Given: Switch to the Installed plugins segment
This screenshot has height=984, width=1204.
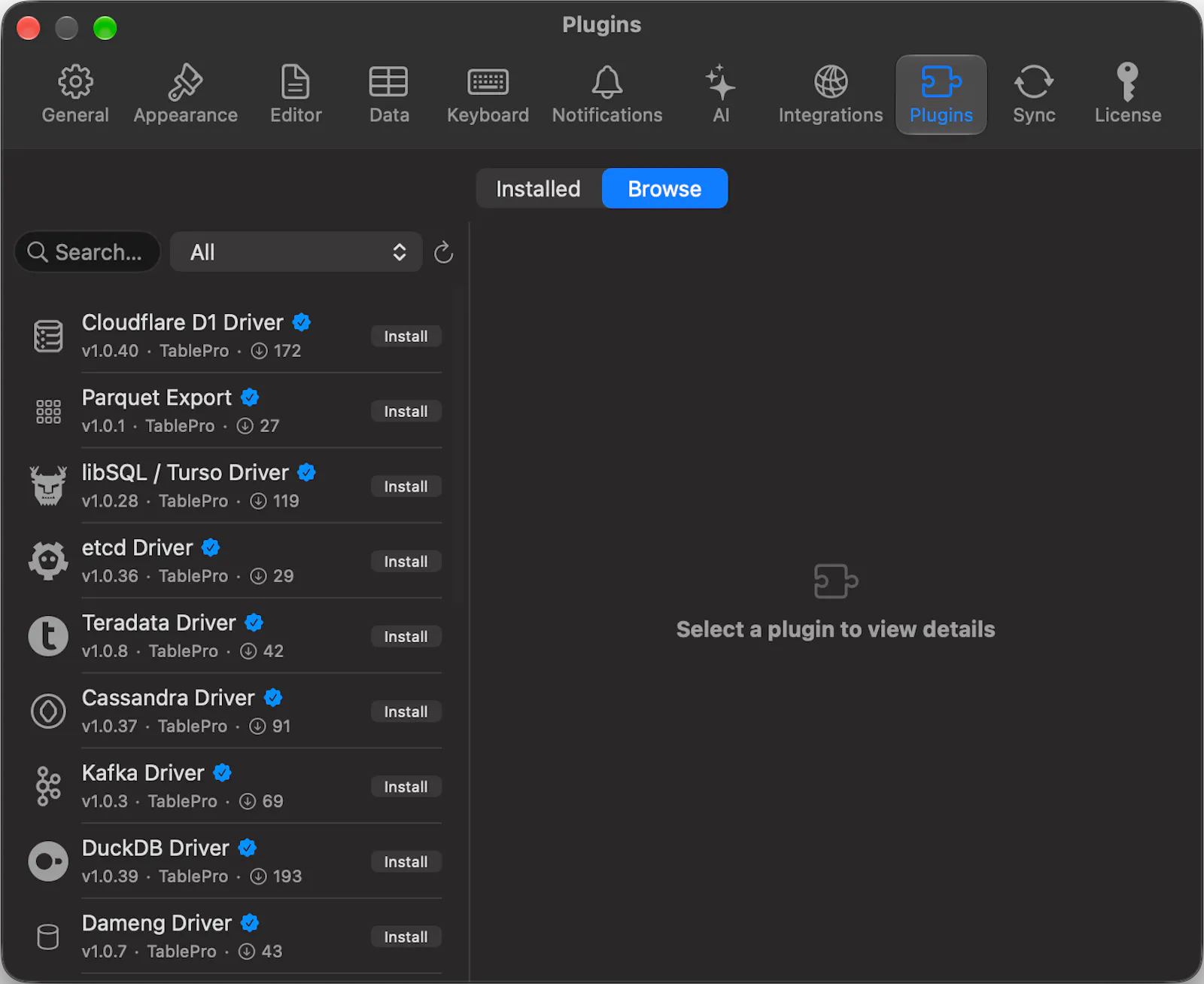Looking at the screenshot, I should pos(539,188).
